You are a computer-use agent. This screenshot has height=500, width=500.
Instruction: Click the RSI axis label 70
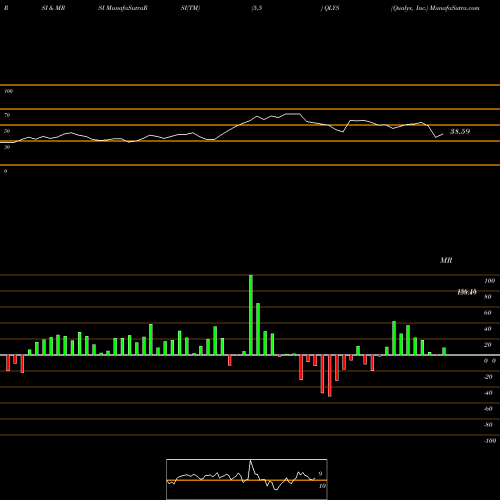click(x=7, y=115)
